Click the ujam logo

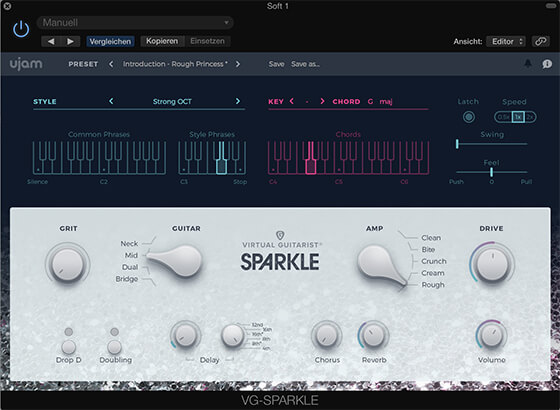pos(26,64)
